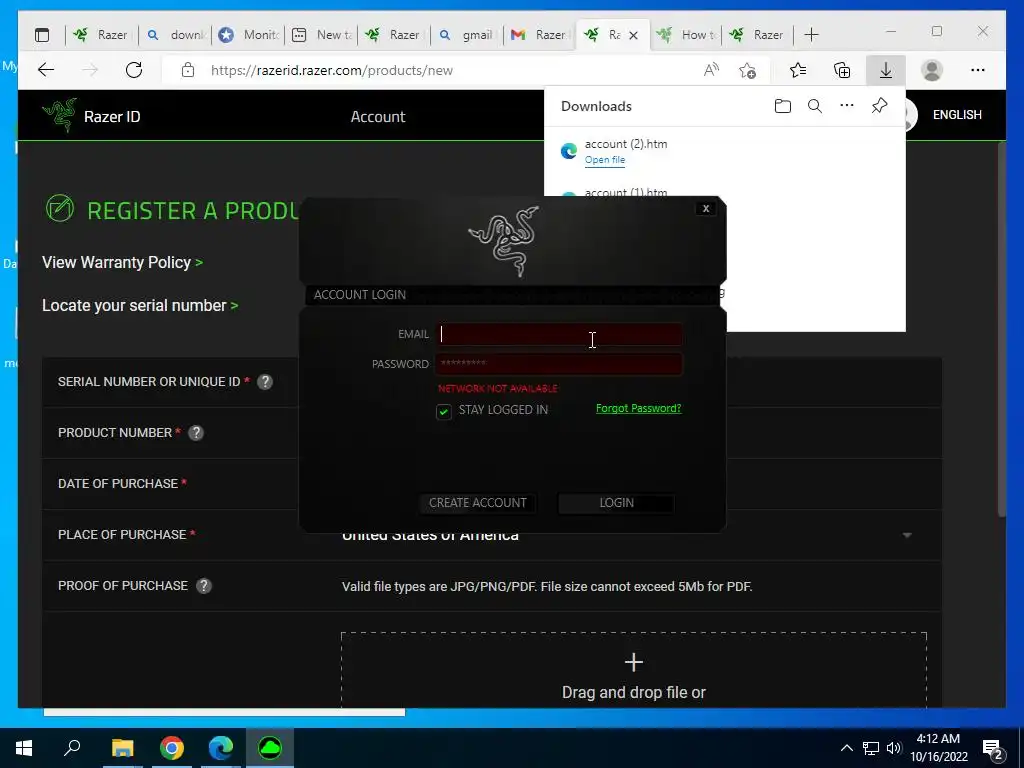The image size is (1024, 768).
Task: Close the account login dialog
Action: (705, 208)
